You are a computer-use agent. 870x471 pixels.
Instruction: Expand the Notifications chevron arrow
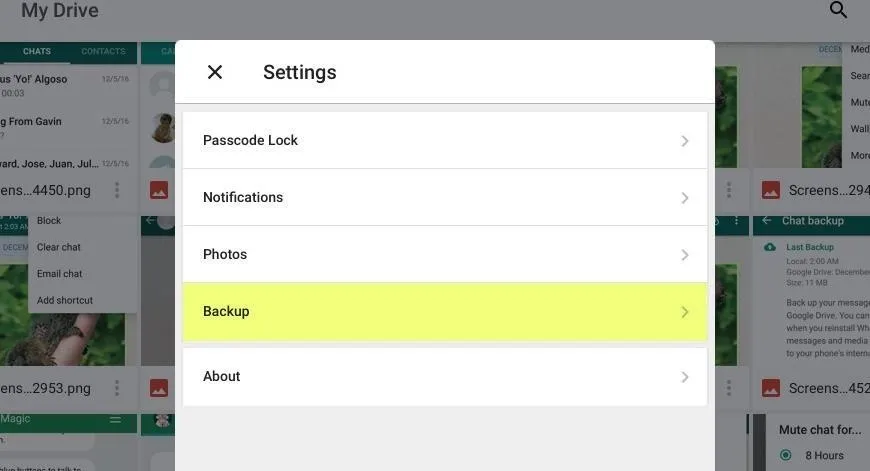[685, 198]
